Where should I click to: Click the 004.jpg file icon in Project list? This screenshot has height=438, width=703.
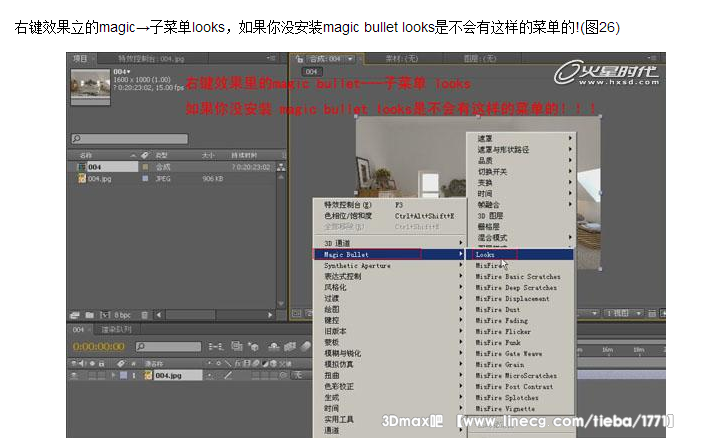(x=82, y=178)
